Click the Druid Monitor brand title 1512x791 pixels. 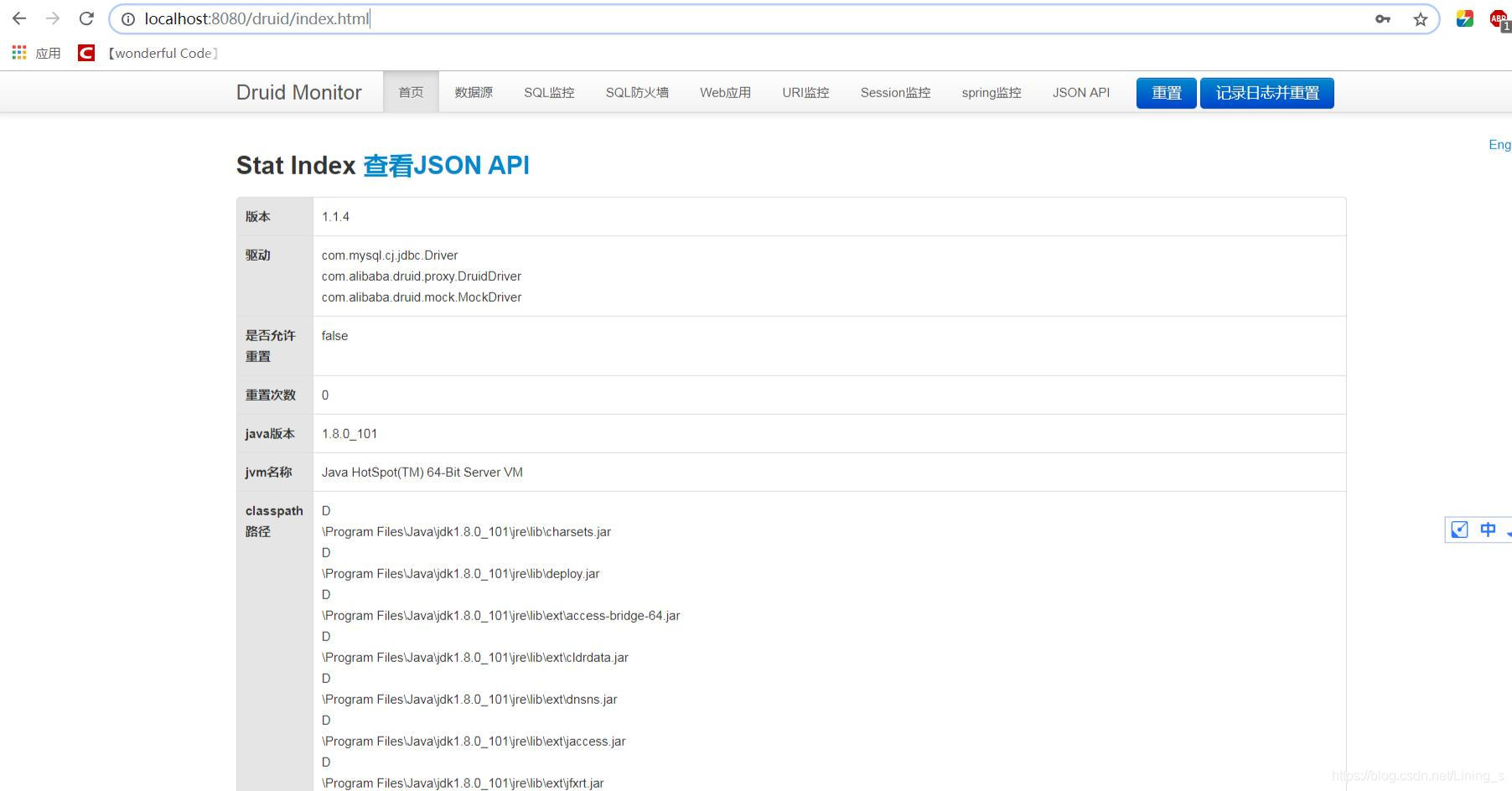point(299,92)
